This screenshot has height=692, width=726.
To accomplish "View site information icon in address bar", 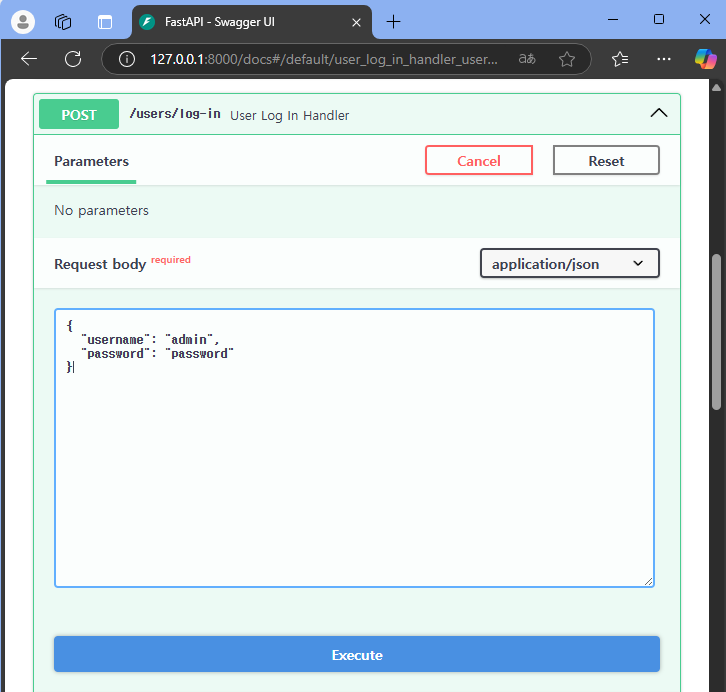I will pyautogui.click(x=126, y=59).
